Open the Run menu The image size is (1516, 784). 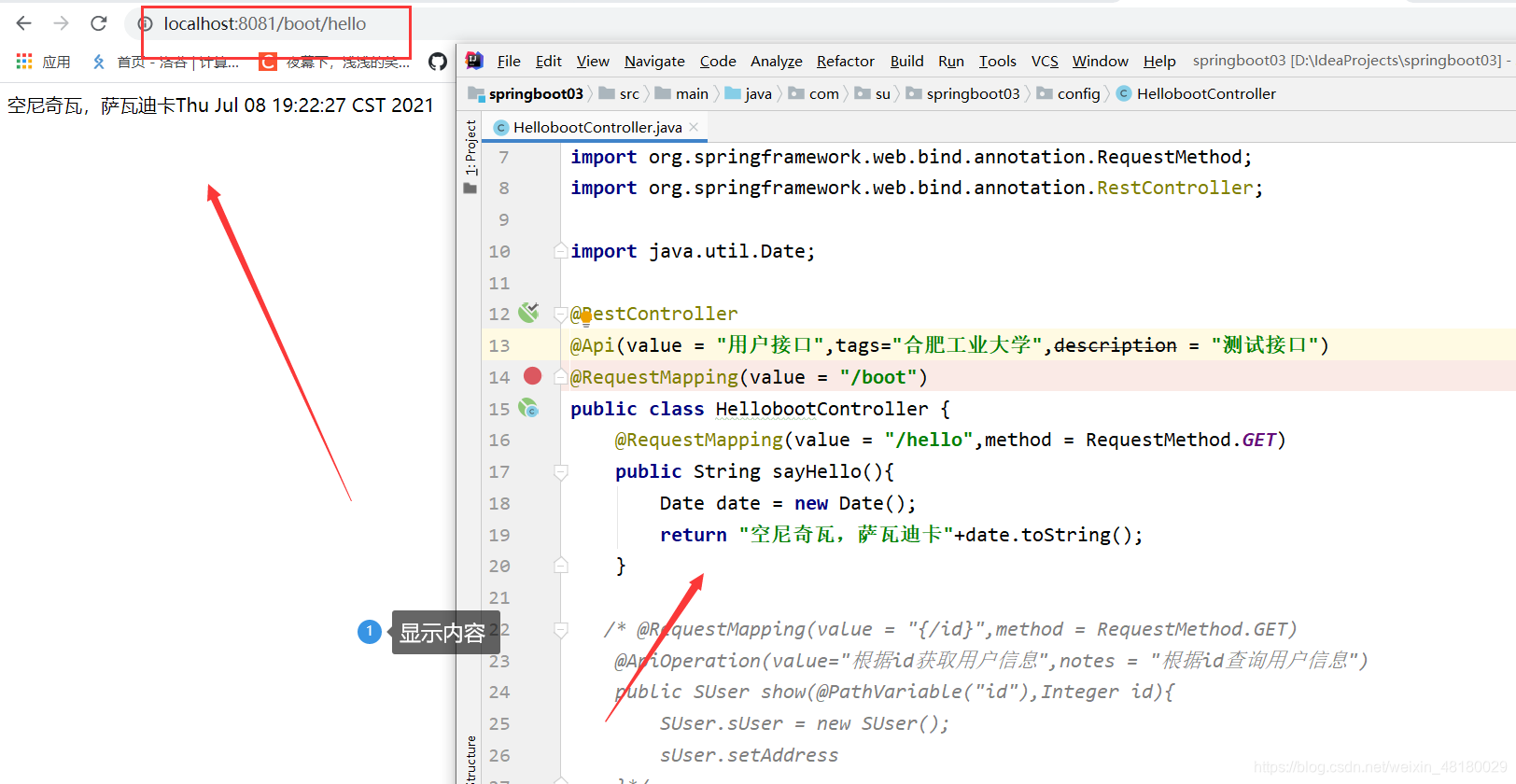point(951,61)
